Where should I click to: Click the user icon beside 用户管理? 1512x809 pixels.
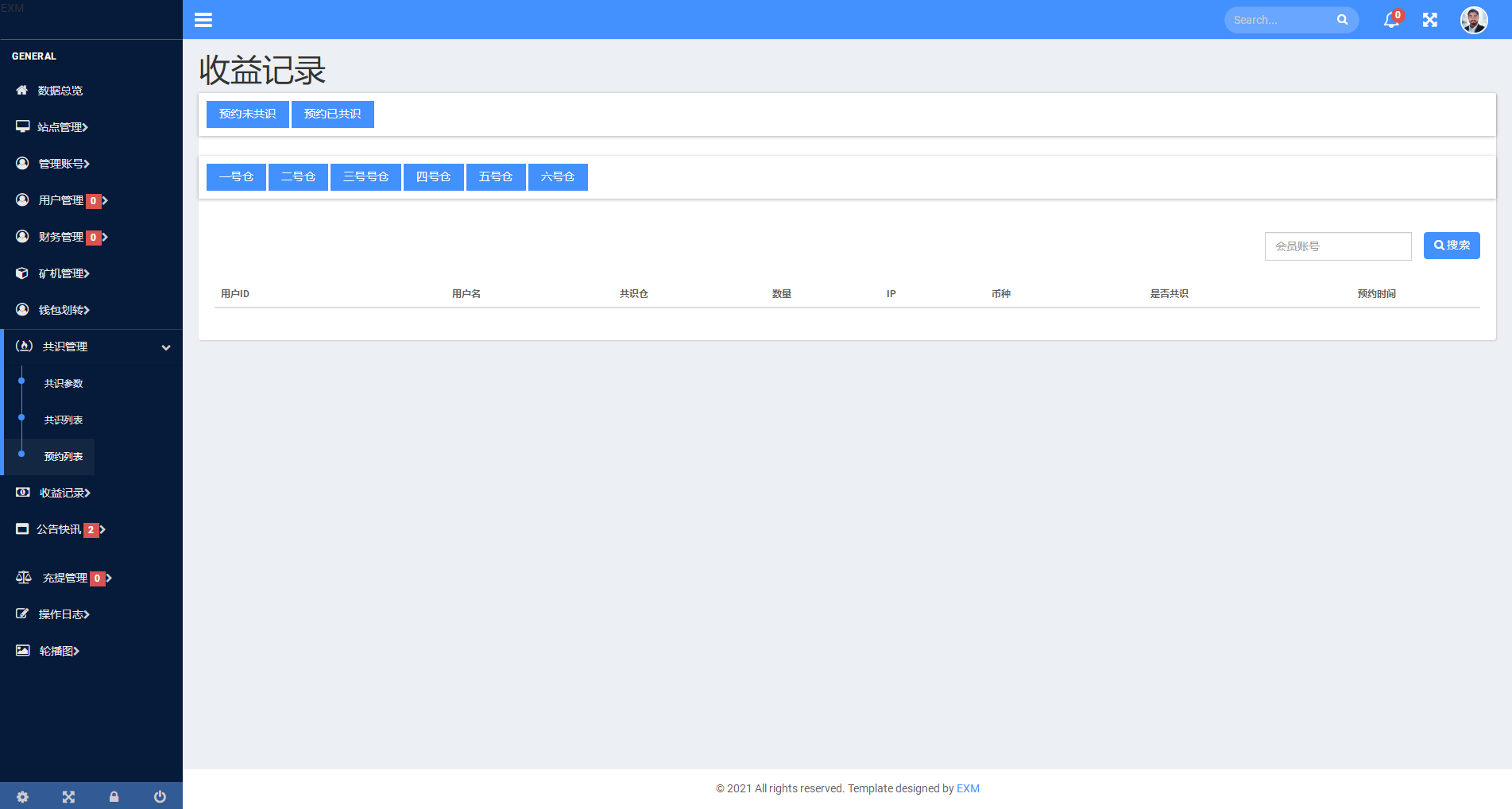[22, 199]
